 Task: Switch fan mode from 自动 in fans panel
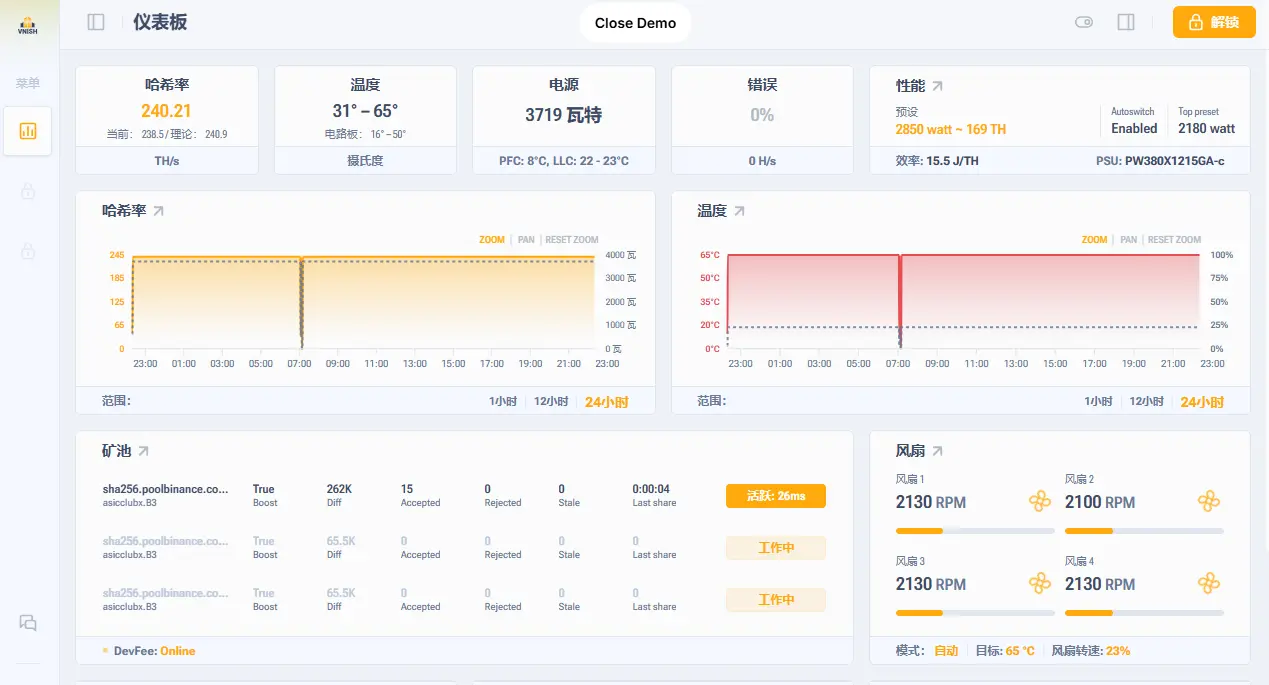[x=944, y=650]
